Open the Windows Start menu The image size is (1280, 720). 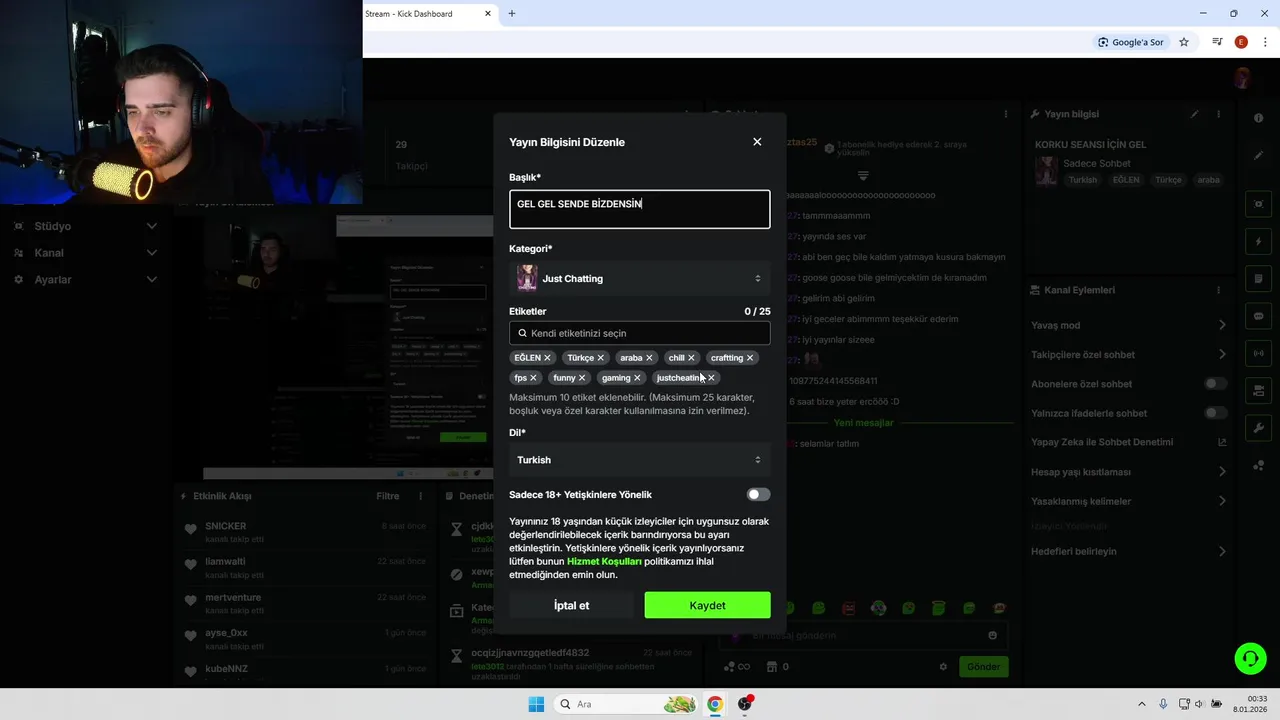point(536,704)
